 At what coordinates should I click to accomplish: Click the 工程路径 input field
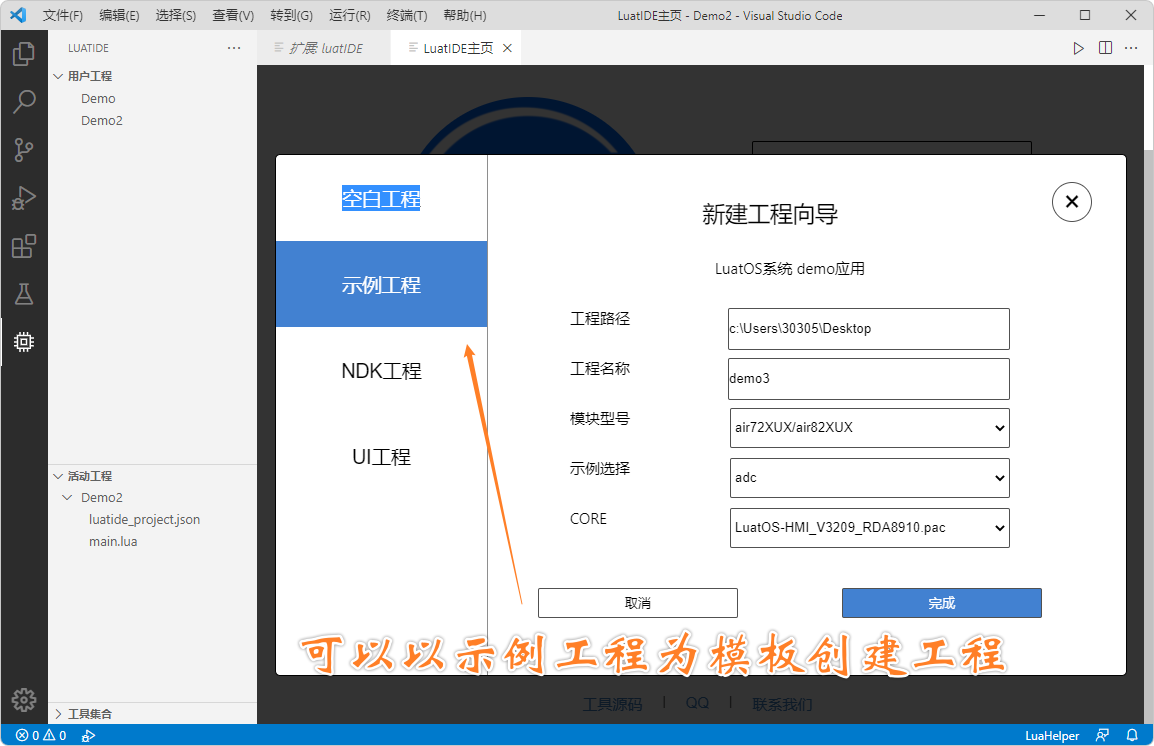(x=868, y=329)
